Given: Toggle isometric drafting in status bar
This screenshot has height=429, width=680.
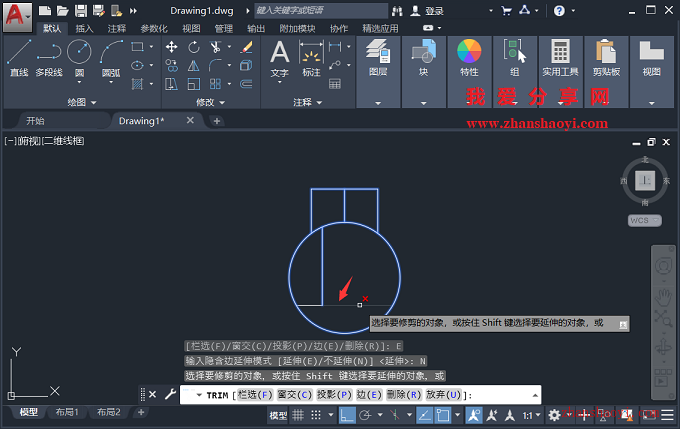Looking at the screenshot, I should point(395,416).
